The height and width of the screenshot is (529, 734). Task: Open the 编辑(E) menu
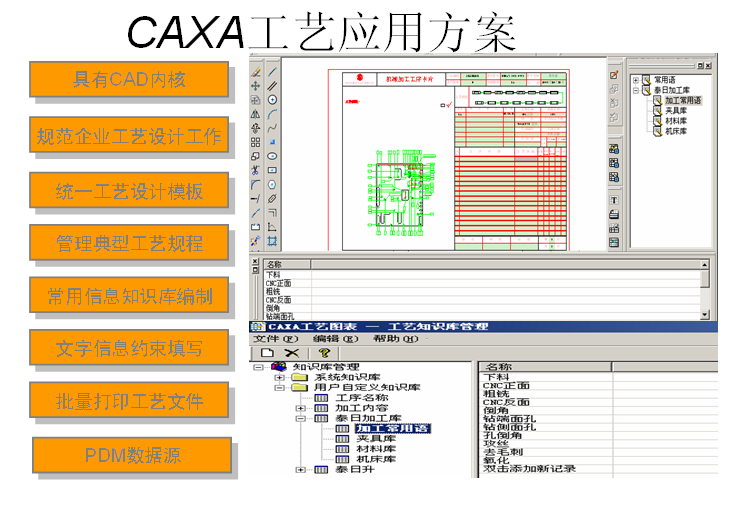point(335,338)
